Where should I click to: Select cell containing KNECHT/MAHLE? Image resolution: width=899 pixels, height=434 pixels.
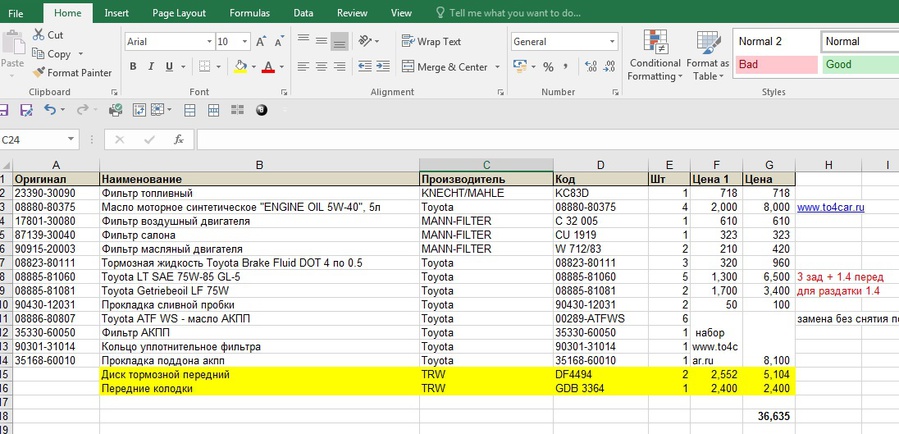point(486,193)
